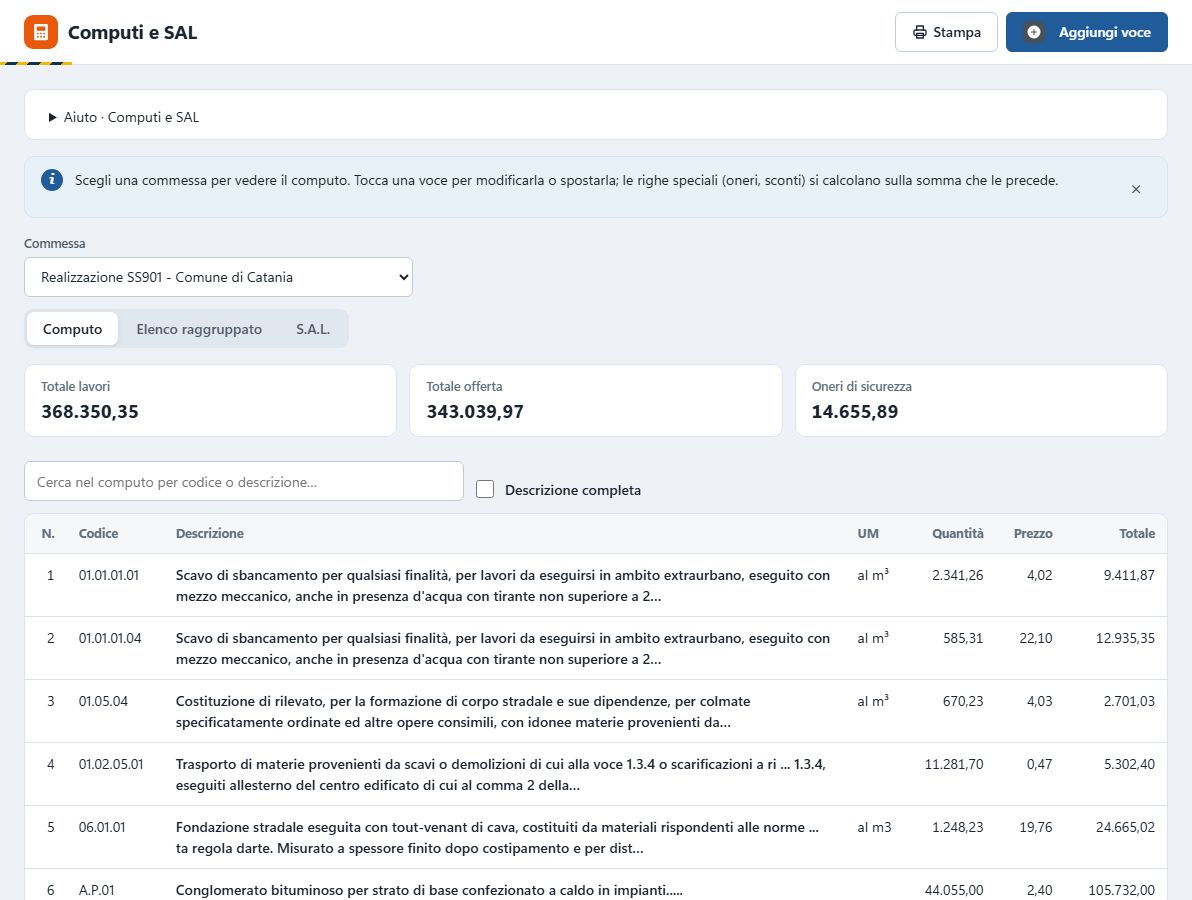The image size is (1192, 900).
Task: Expand the Aiuto · Computi e SAL section
Action: tap(124, 117)
